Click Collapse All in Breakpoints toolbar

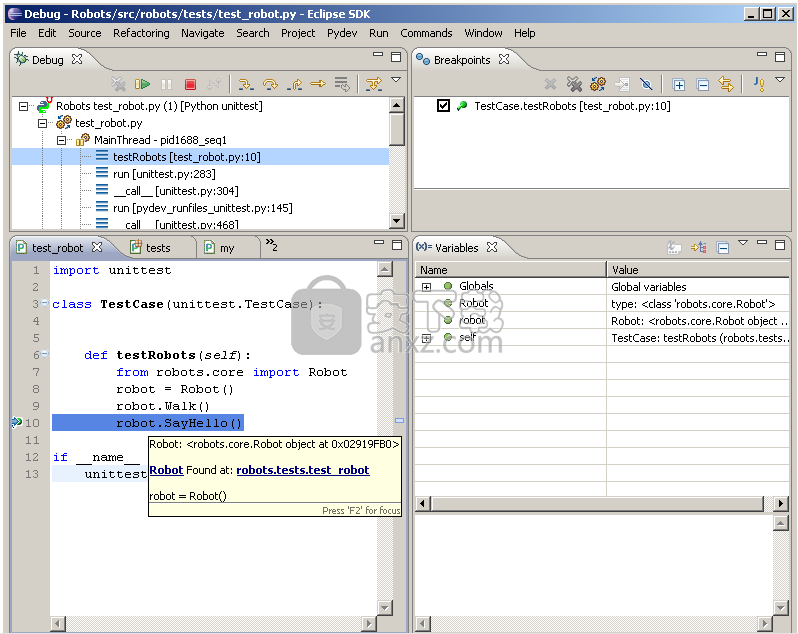[703, 84]
